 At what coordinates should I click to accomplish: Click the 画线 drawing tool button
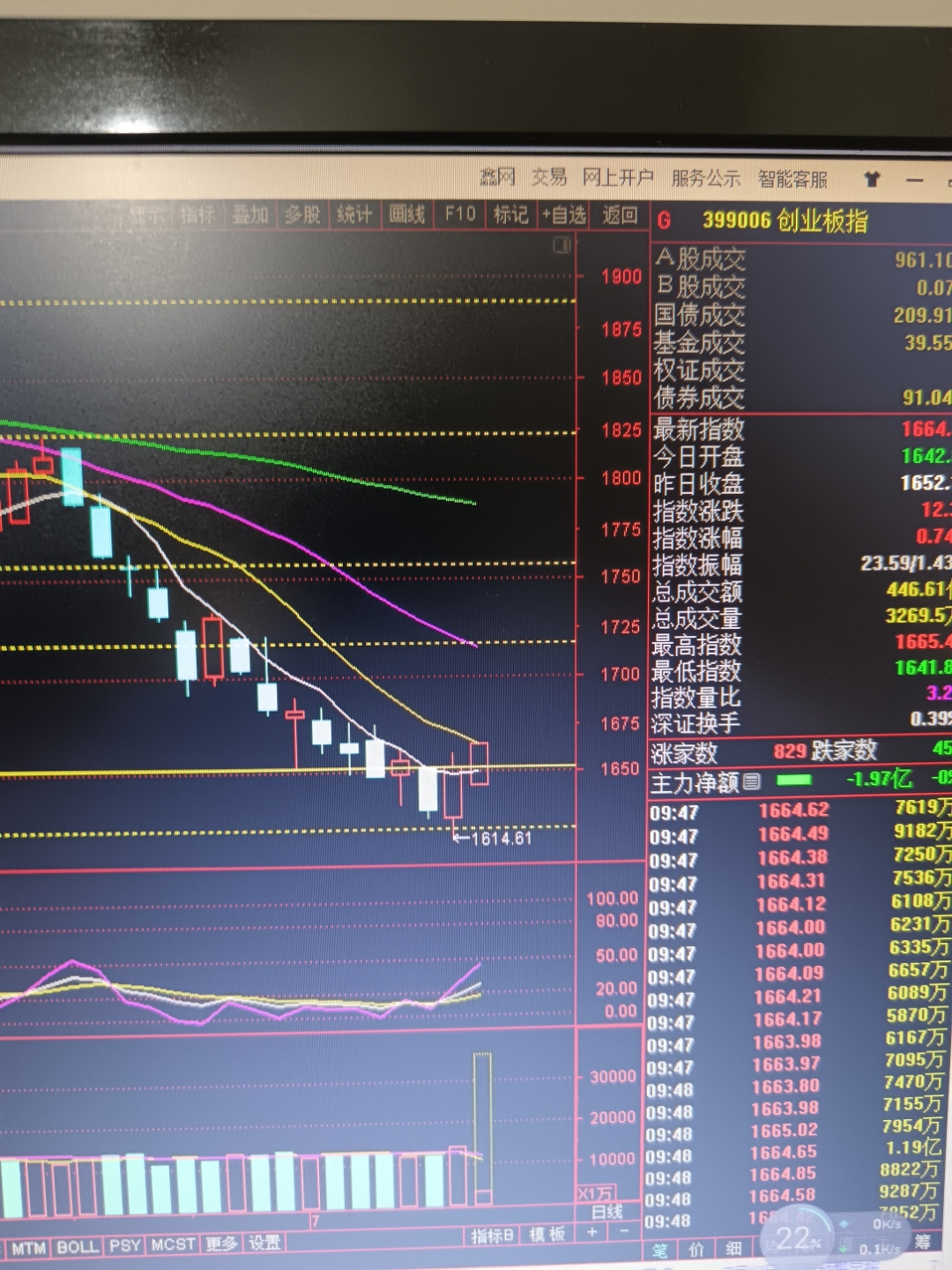tap(406, 214)
